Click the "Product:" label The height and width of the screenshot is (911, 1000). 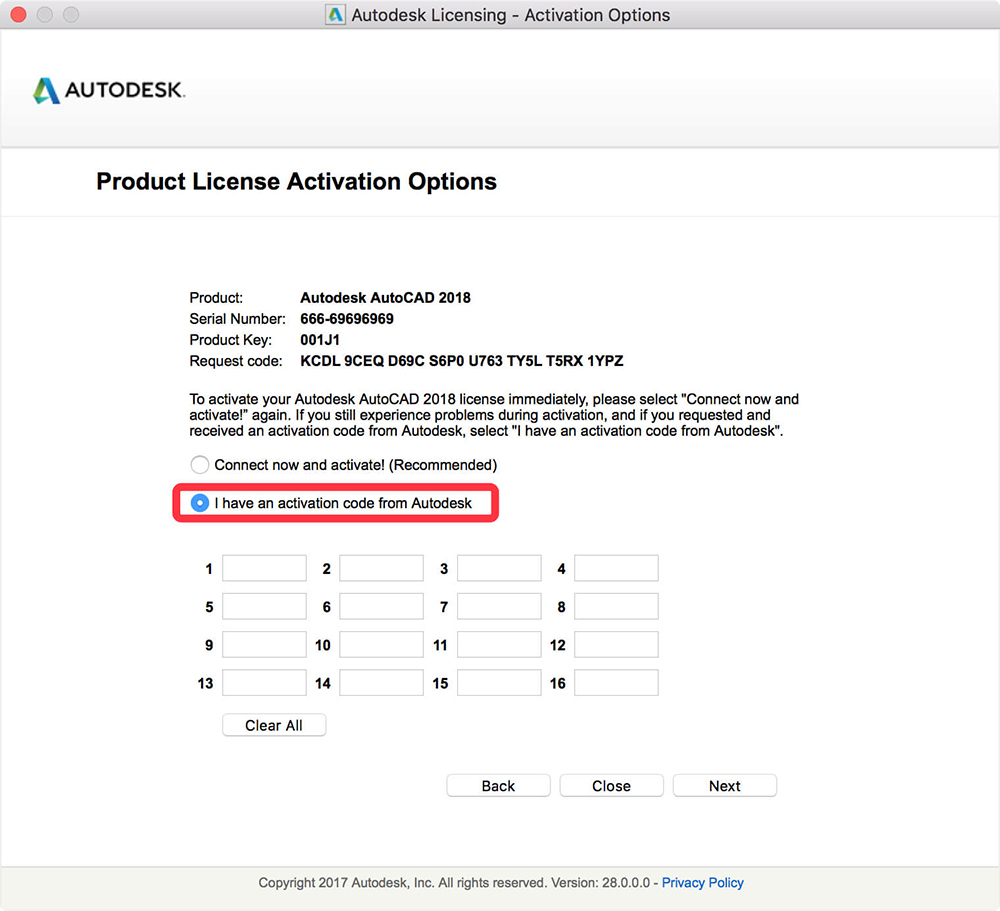coord(216,298)
